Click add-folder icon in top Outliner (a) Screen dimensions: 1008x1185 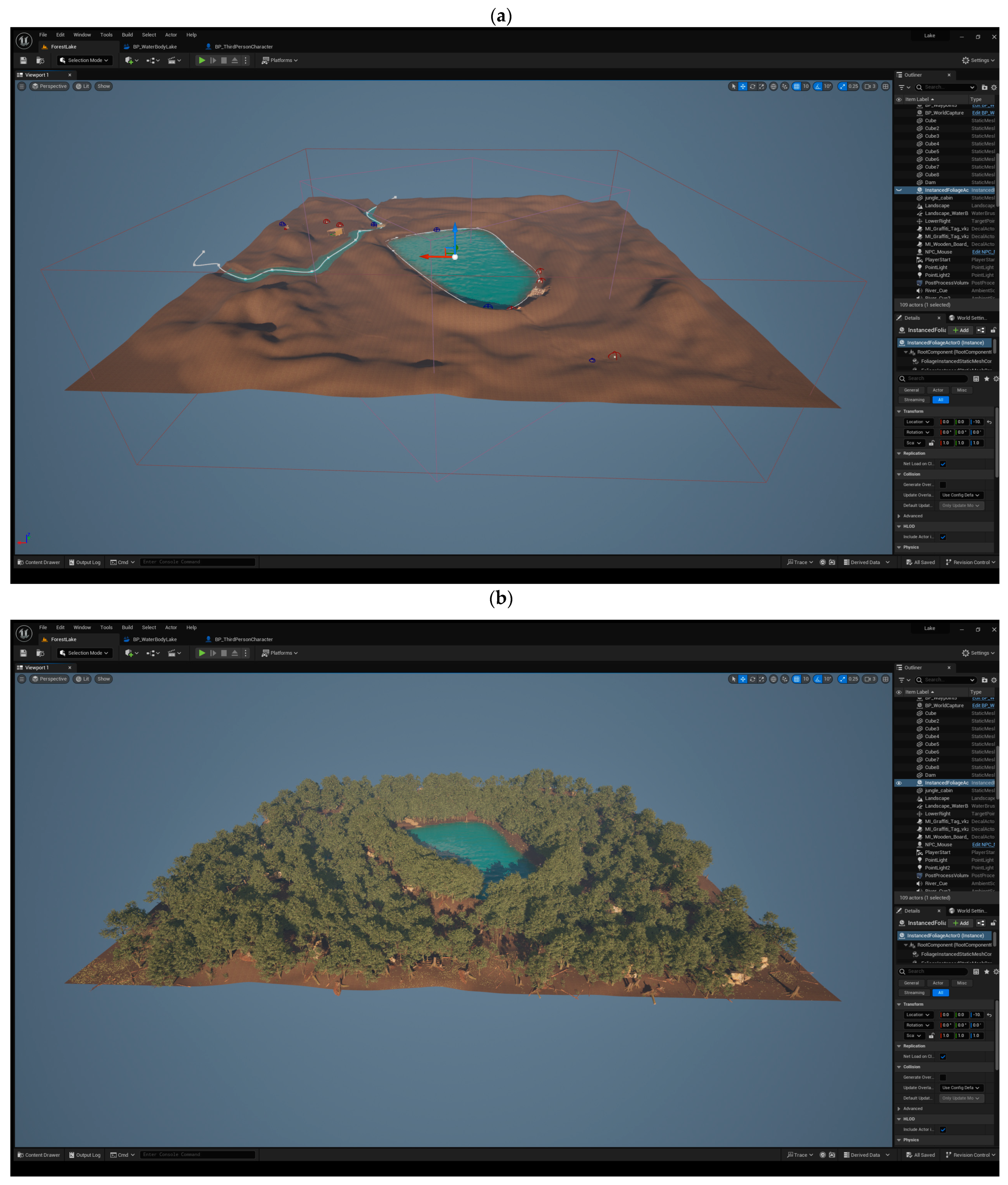(984, 87)
